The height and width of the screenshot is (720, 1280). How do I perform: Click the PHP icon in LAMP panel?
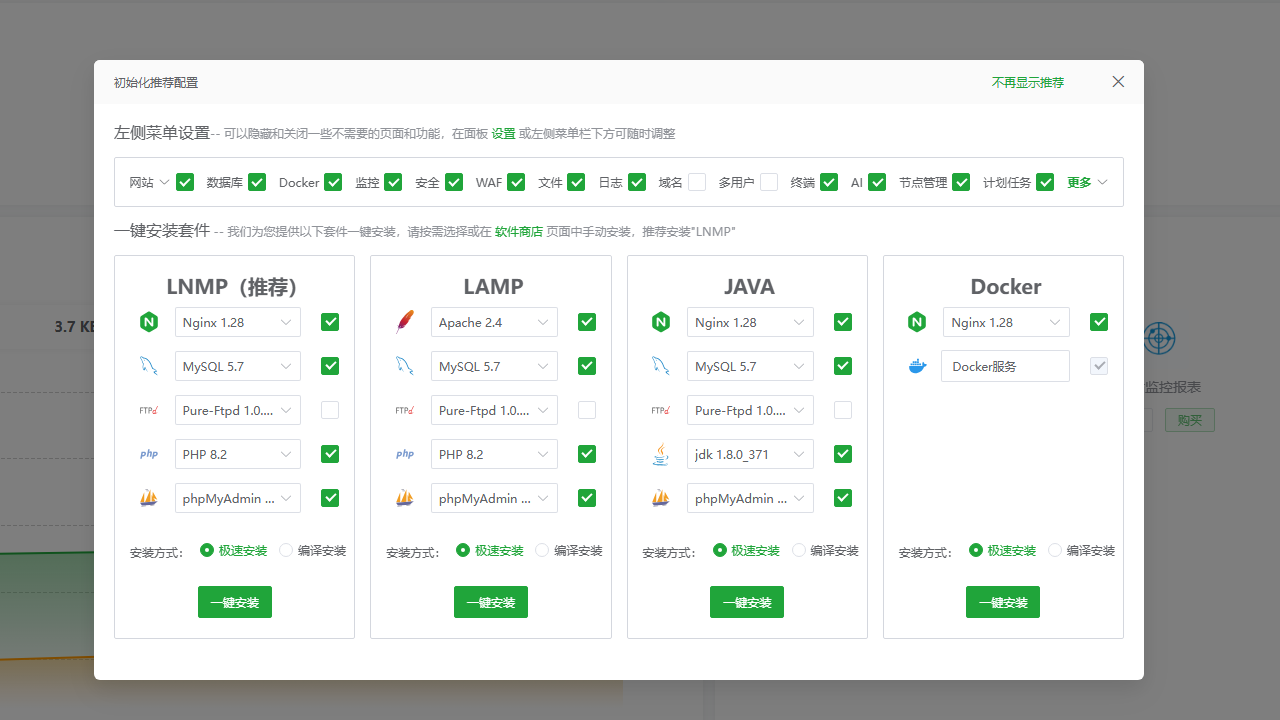point(405,454)
